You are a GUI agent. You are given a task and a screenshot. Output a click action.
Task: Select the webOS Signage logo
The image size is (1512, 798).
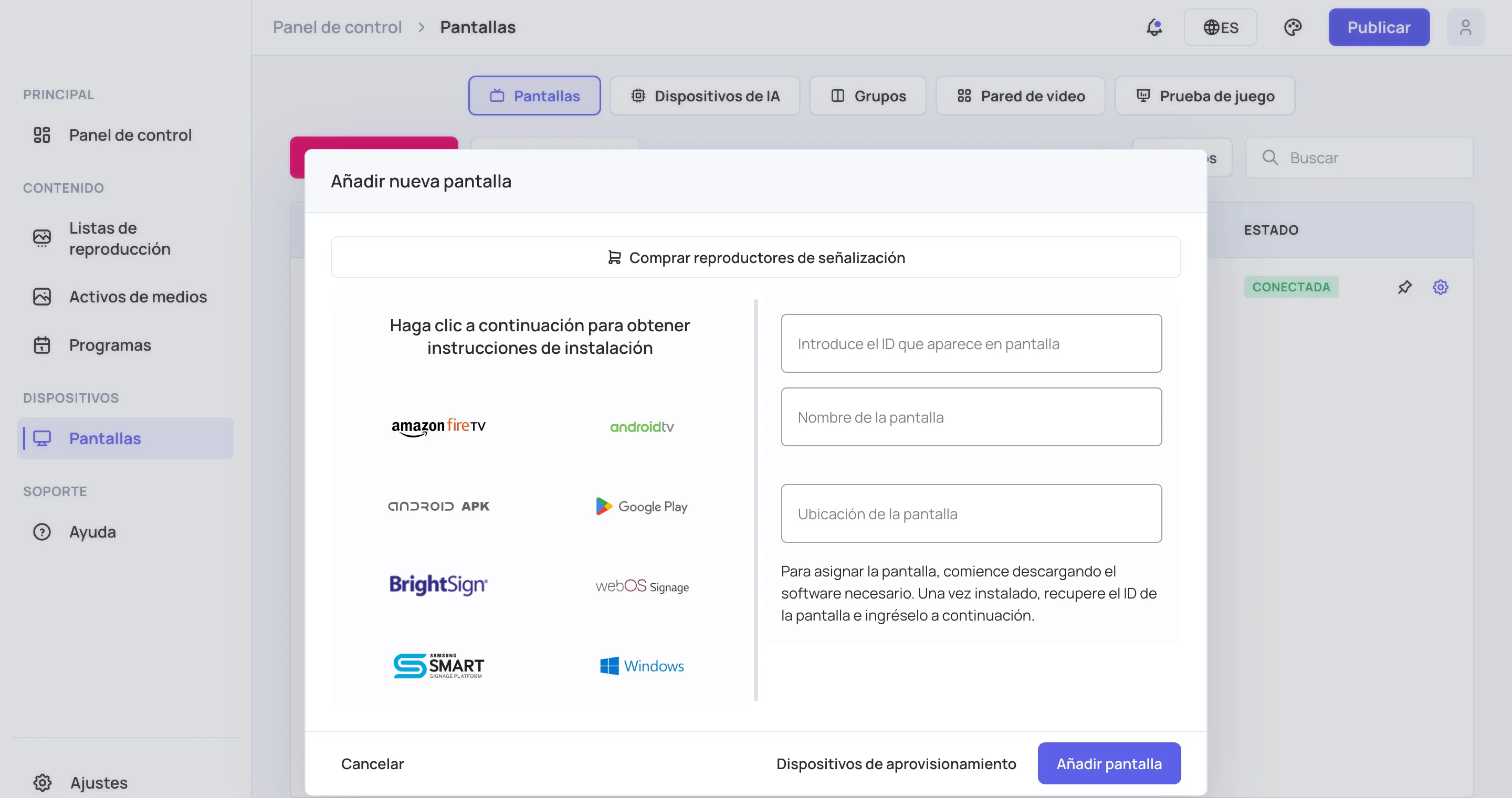pyautogui.click(x=642, y=586)
